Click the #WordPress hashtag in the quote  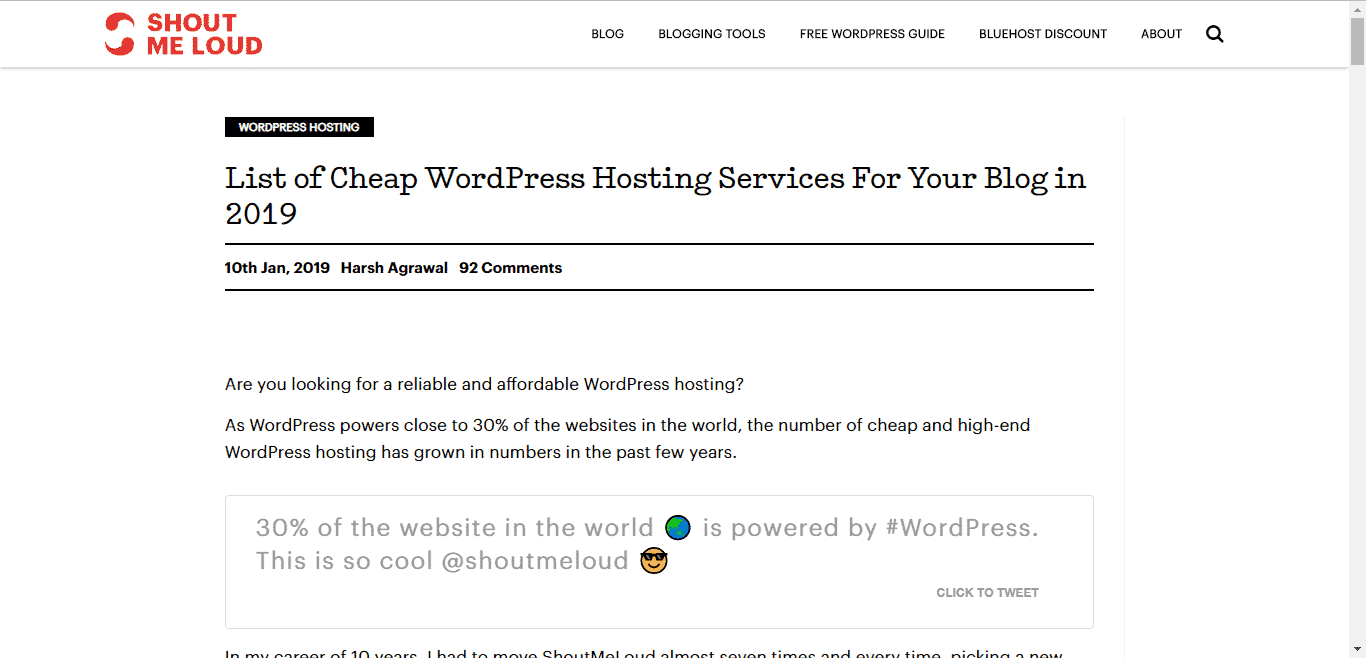pos(961,527)
